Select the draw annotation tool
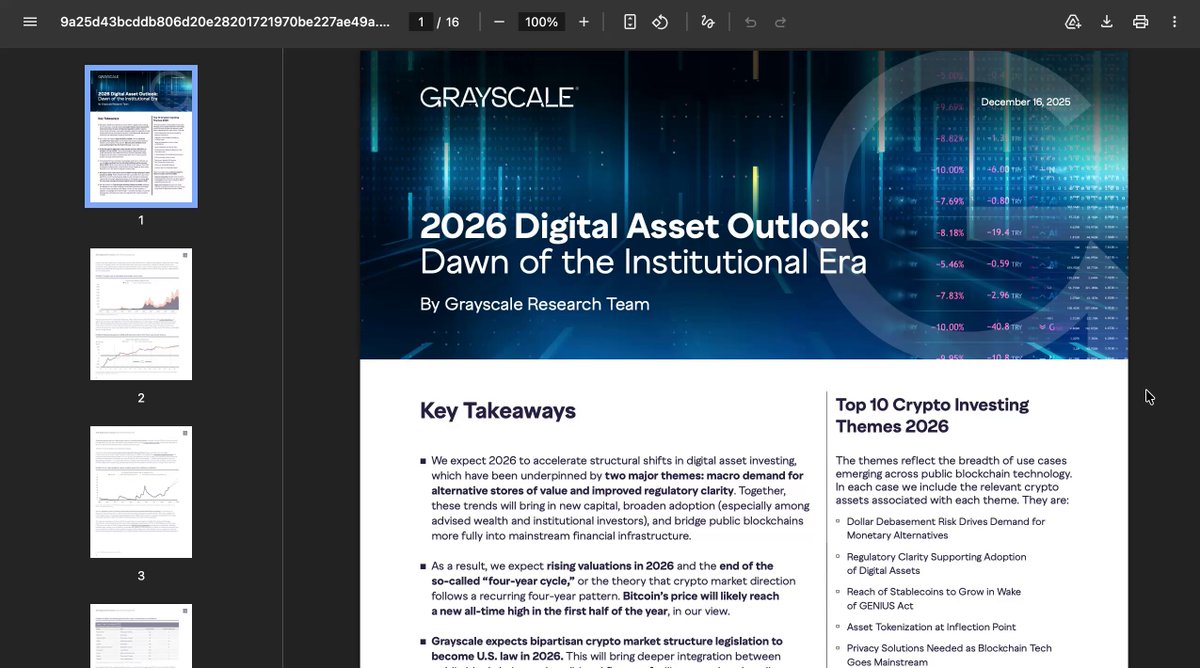The image size is (1200, 668). point(708,22)
